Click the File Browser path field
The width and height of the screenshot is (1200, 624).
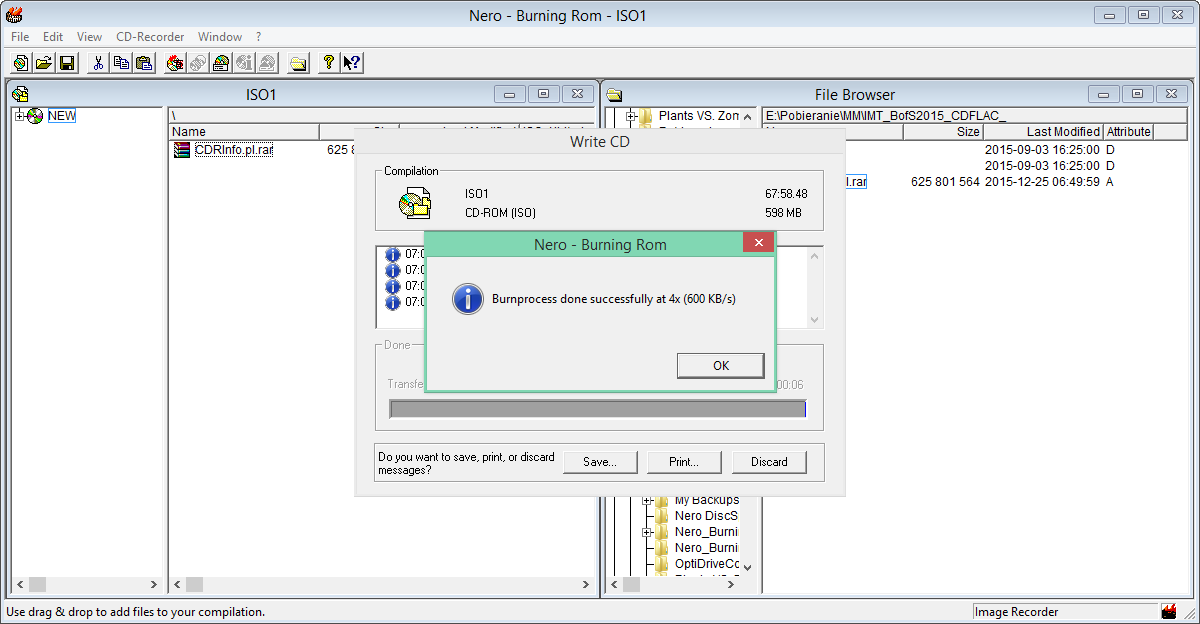pos(976,116)
